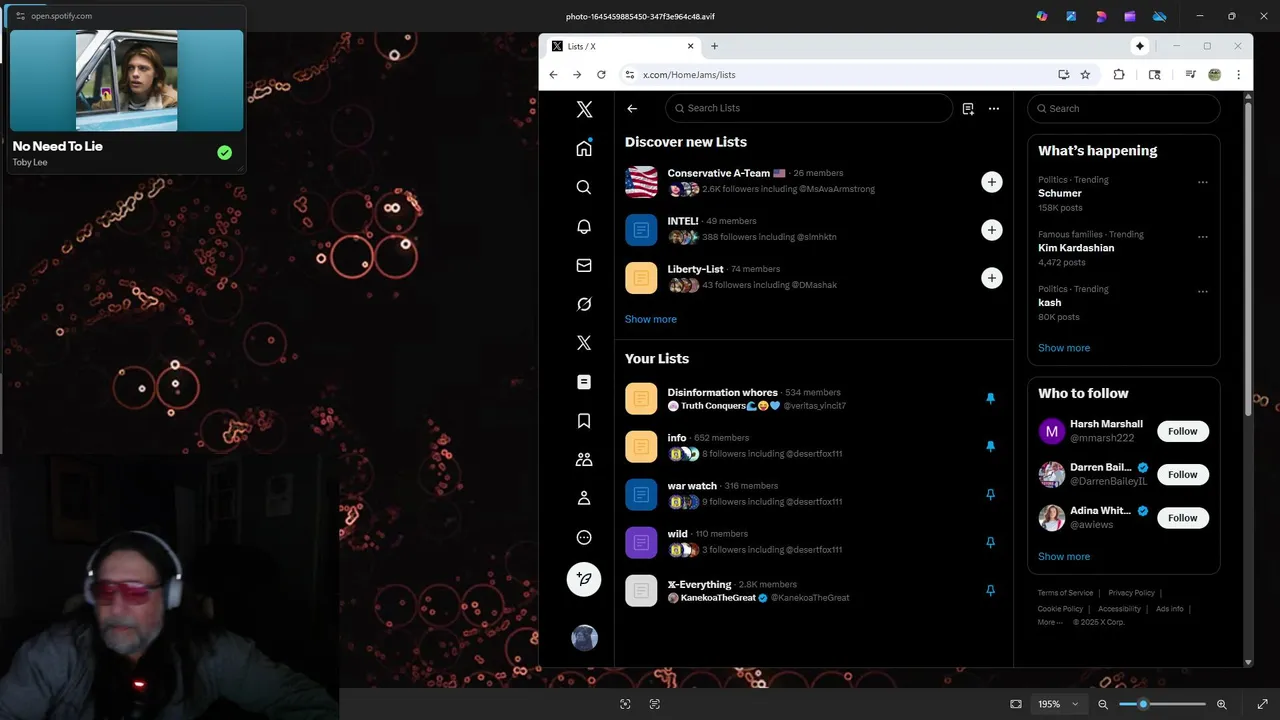
Task: Open the Terms of Service link
Action: click(1065, 593)
